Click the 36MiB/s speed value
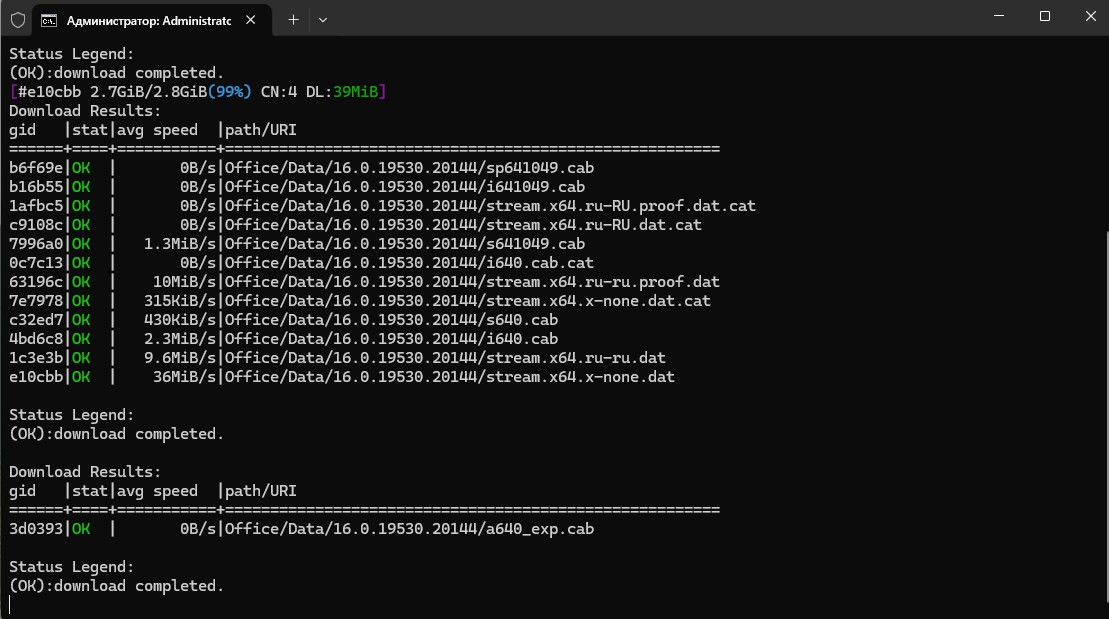Image resolution: width=1109 pixels, height=619 pixels. coord(184,377)
